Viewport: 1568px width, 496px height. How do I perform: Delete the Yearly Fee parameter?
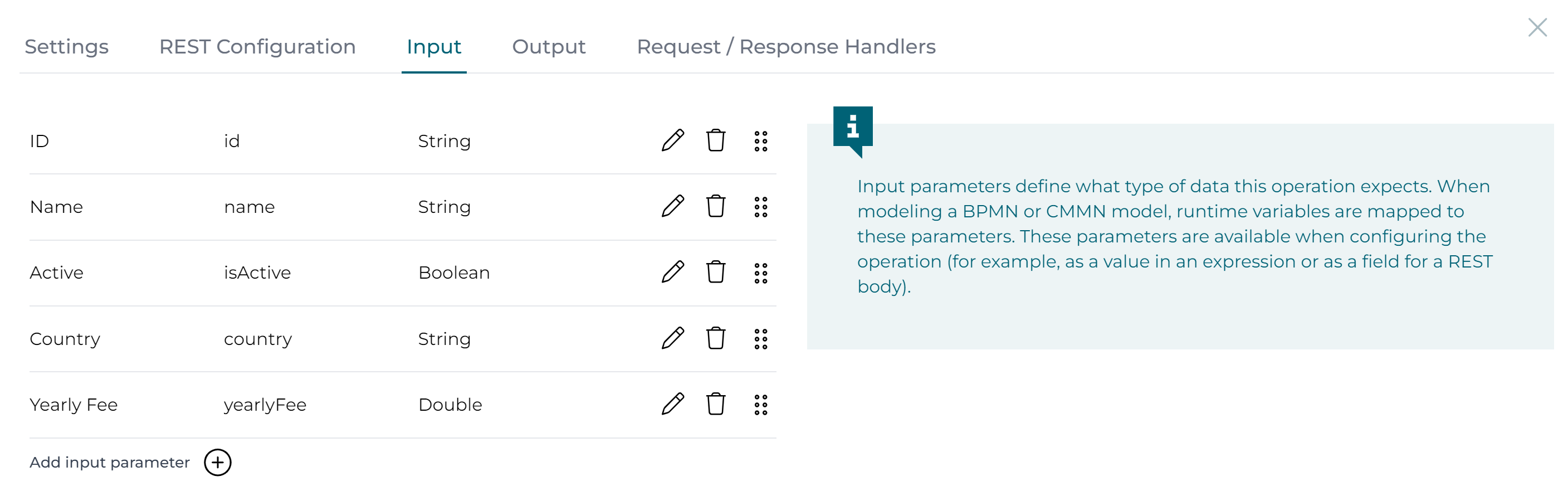coord(716,403)
